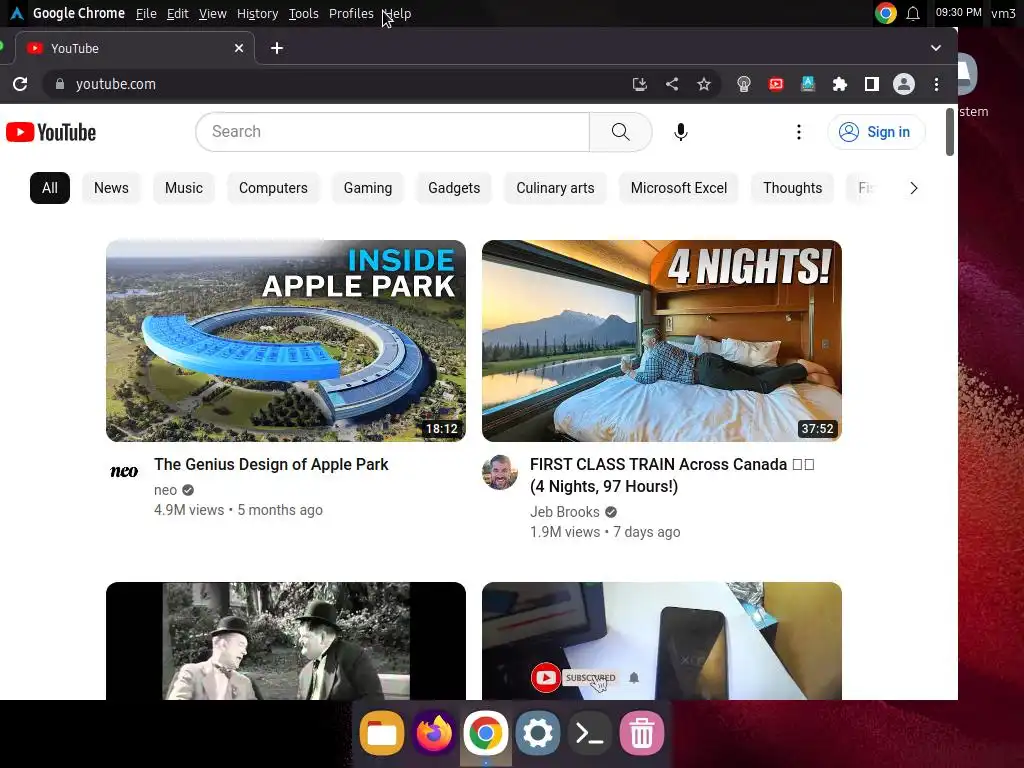Open Extensions puzzle piece menu

pyautogui.click(x=840, y=84)
